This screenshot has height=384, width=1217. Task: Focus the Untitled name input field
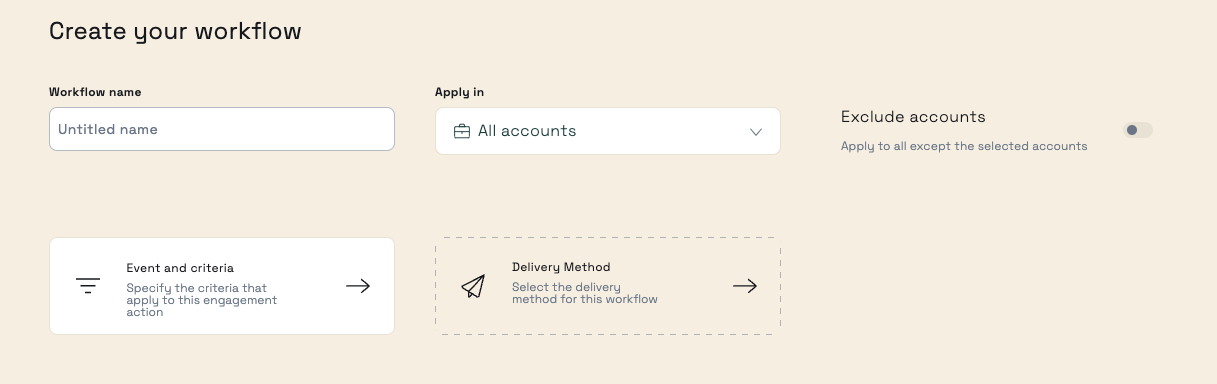pyautogui.click(x=222, y=129)
